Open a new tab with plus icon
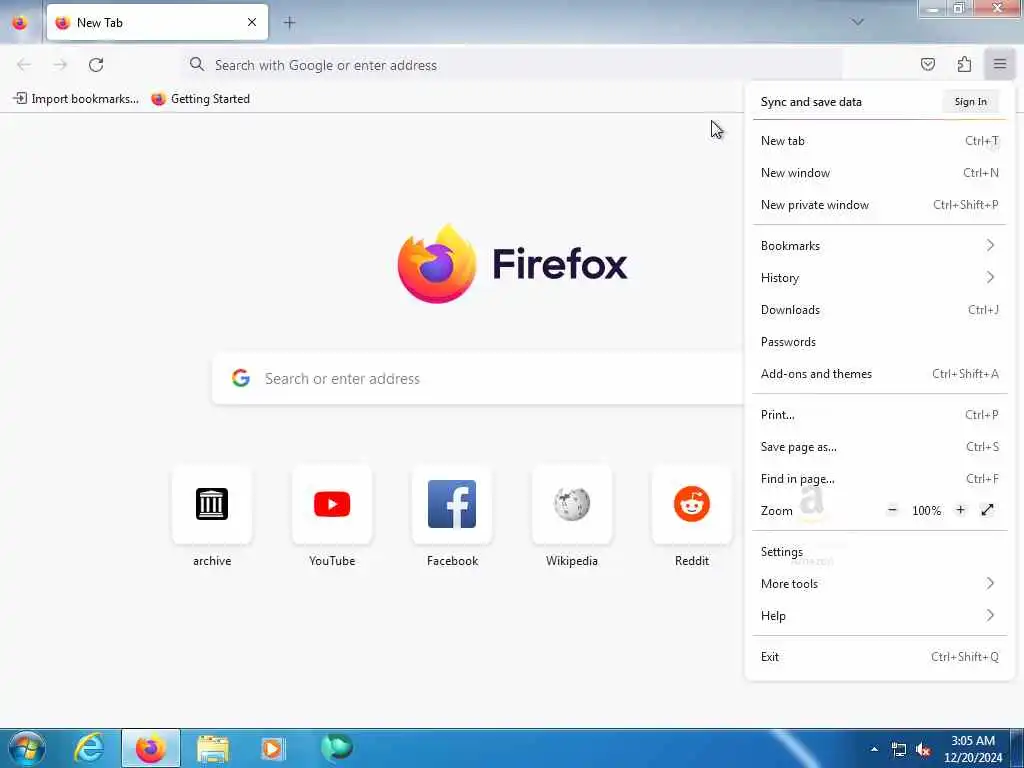The image size is (1024, 768). tap(289, 22)
